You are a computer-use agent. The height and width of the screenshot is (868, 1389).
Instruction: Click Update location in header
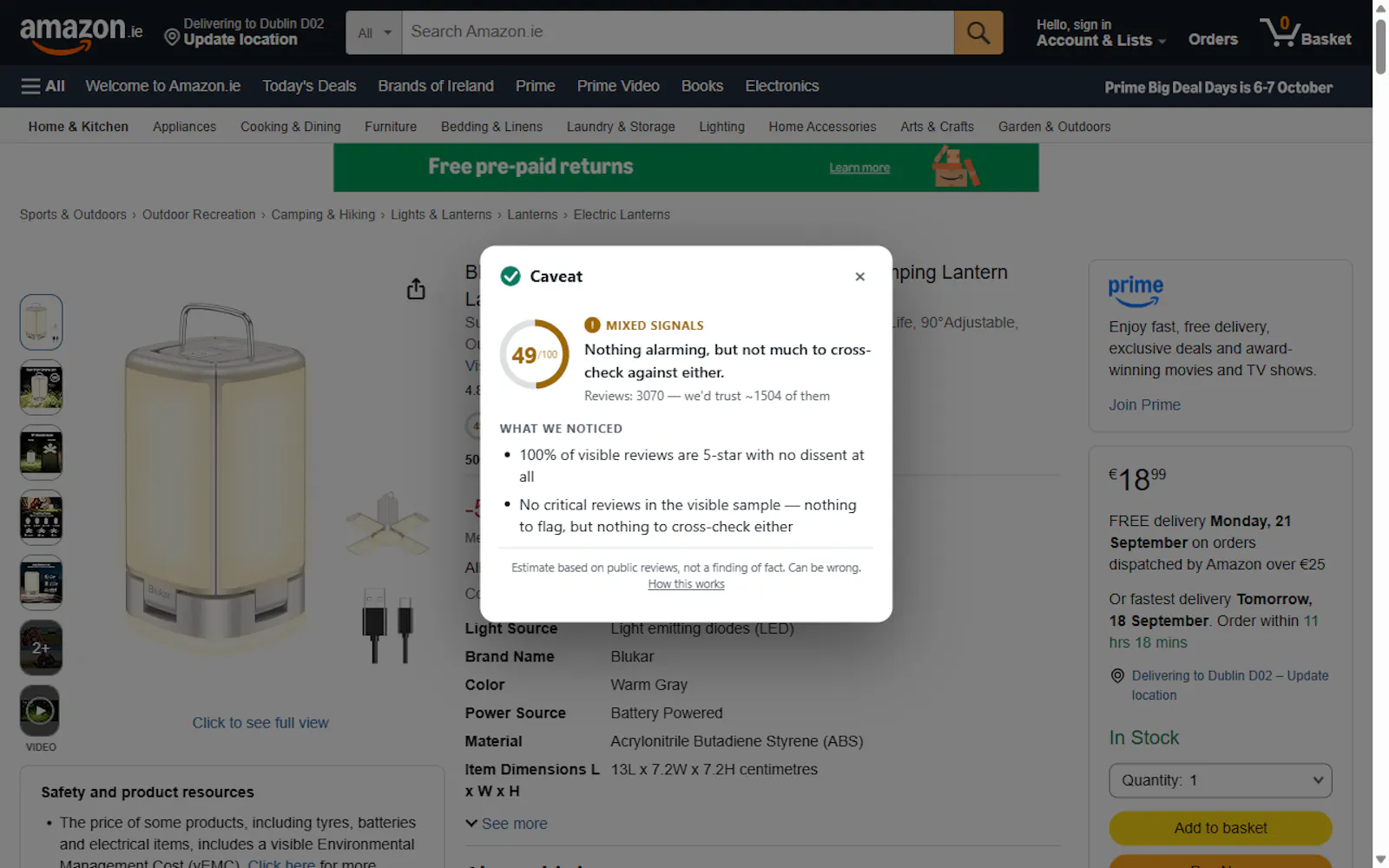[x=240, y=40]
